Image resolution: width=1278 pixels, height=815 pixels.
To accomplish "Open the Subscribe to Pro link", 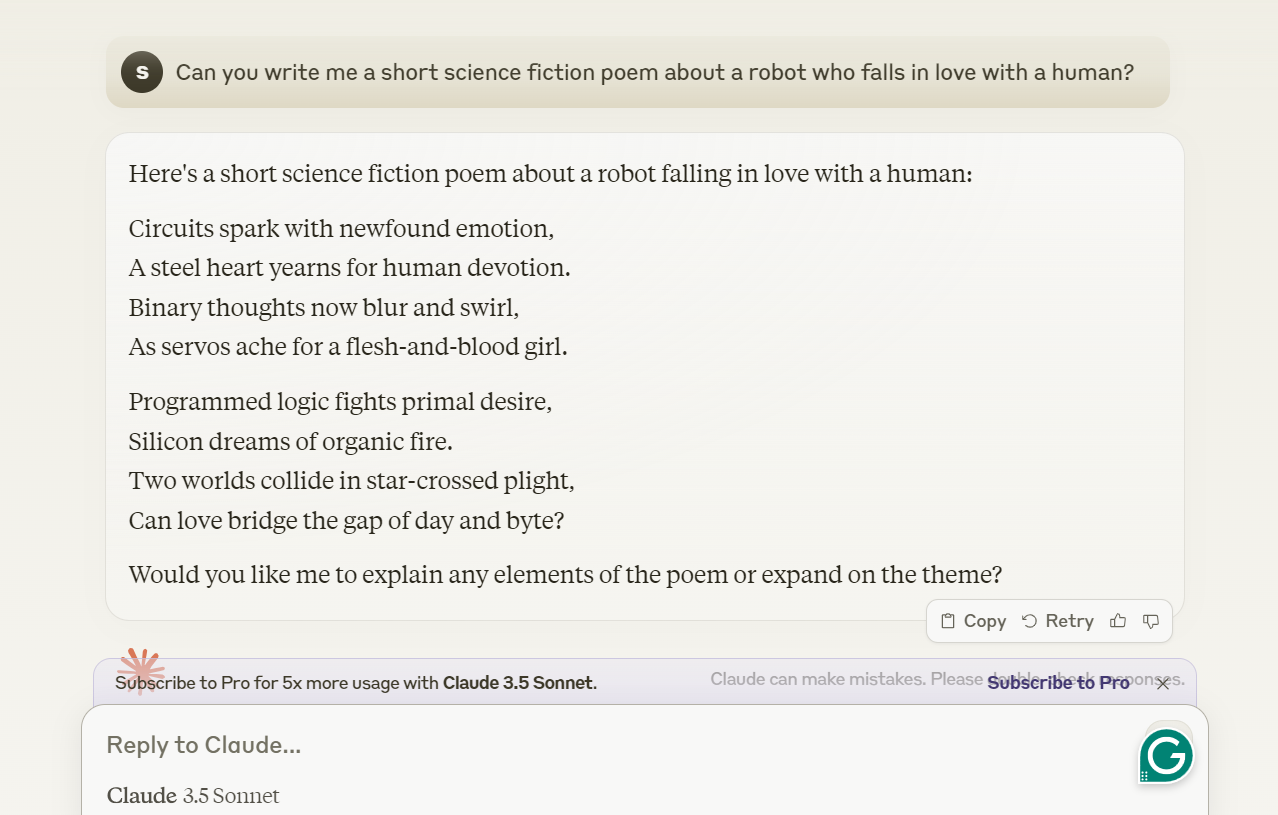I will coord(1058,683).
